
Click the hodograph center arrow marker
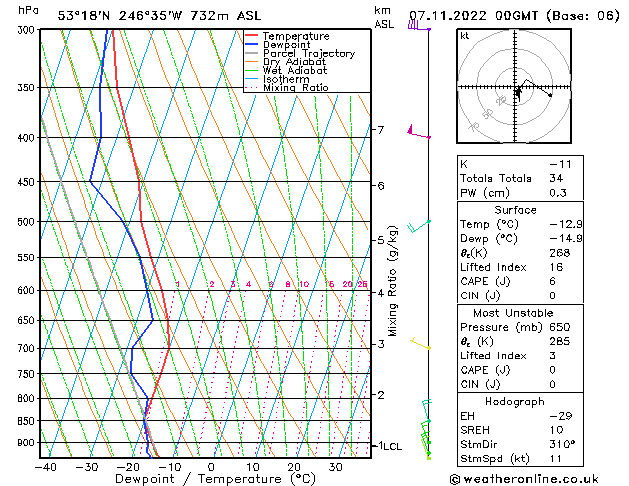[518, 92]
